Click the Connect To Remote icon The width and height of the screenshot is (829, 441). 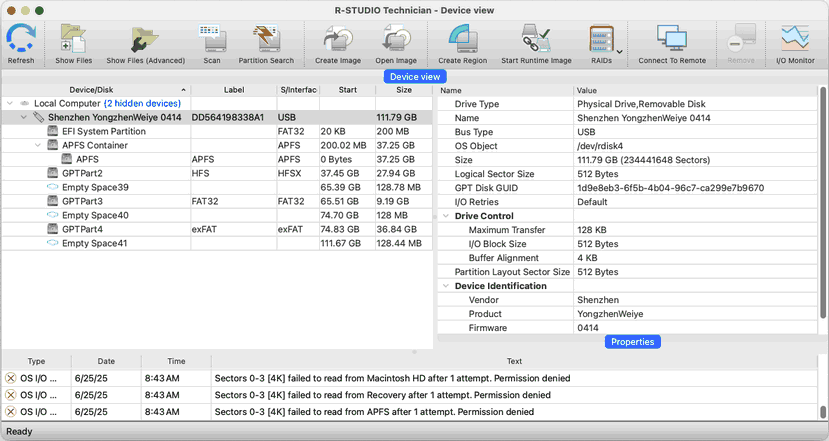672,38
